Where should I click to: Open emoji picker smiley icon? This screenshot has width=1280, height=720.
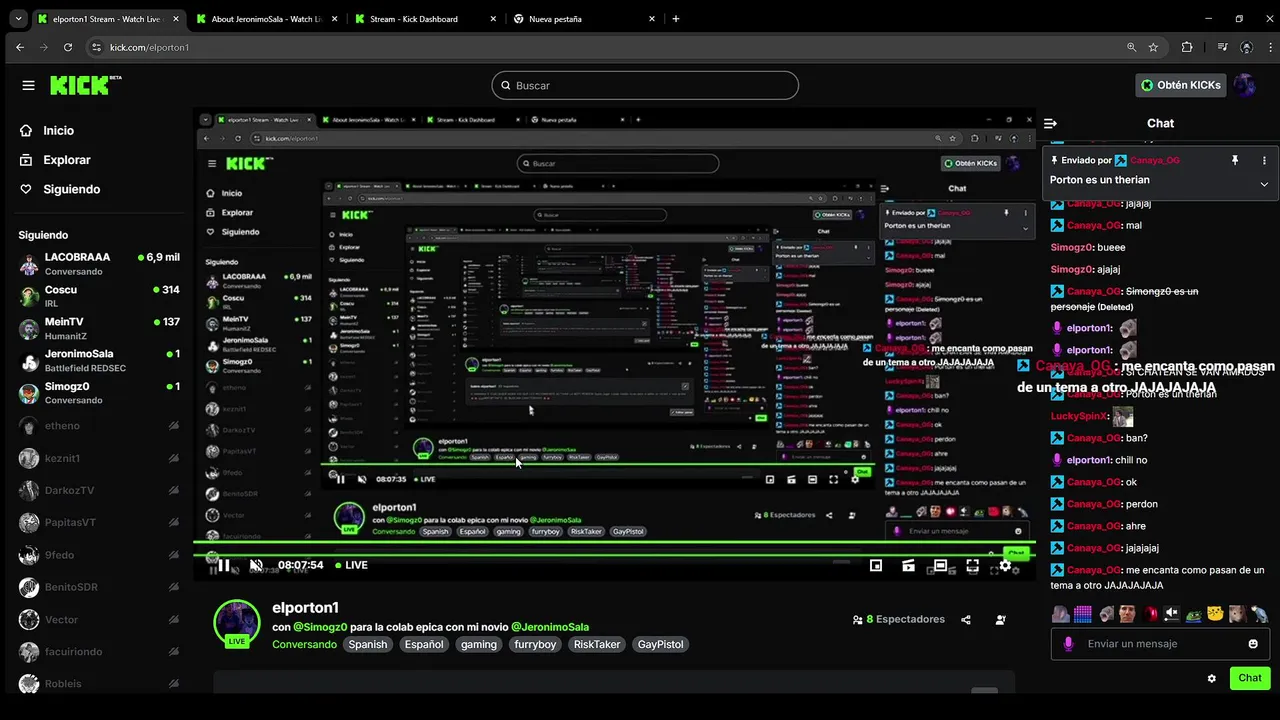[x=1253, y=644]
